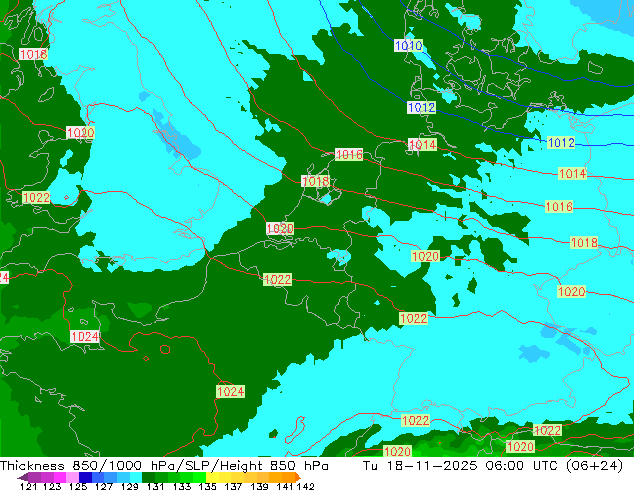
Task: Click the legend value 123
Action: point(52,486)
